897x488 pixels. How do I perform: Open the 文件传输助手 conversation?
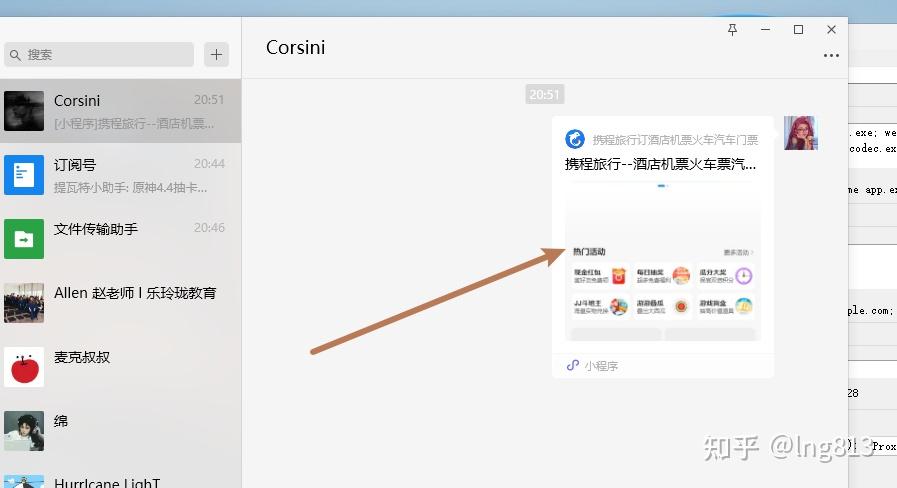121,239
